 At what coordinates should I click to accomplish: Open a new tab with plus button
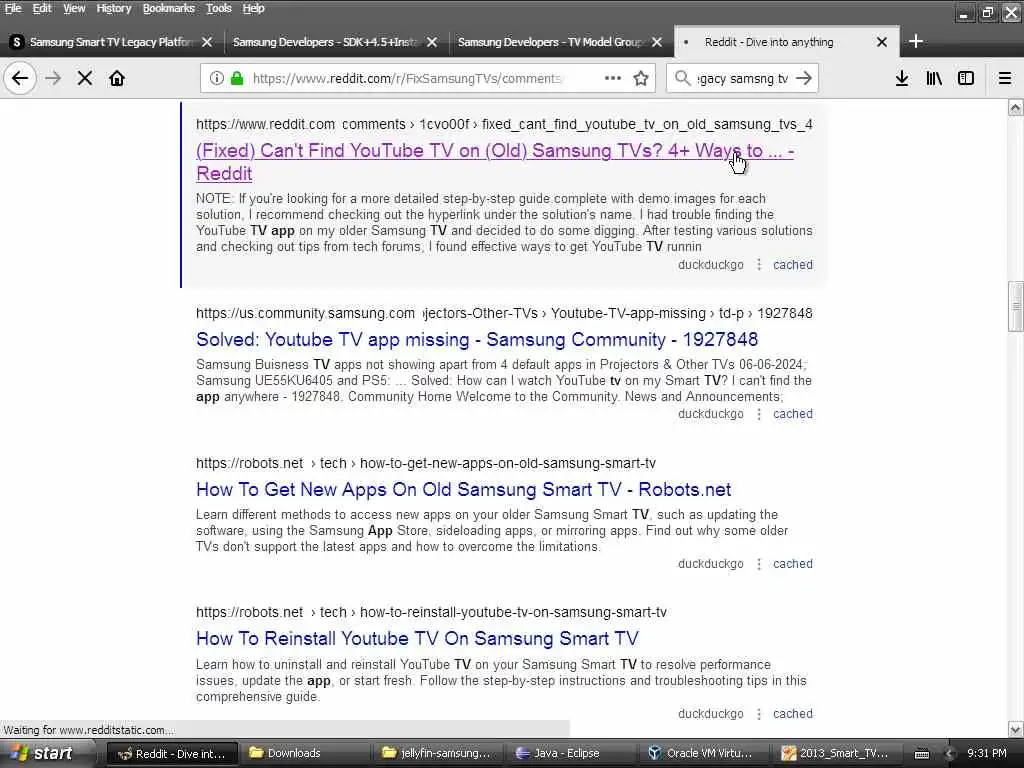(916, 42)
